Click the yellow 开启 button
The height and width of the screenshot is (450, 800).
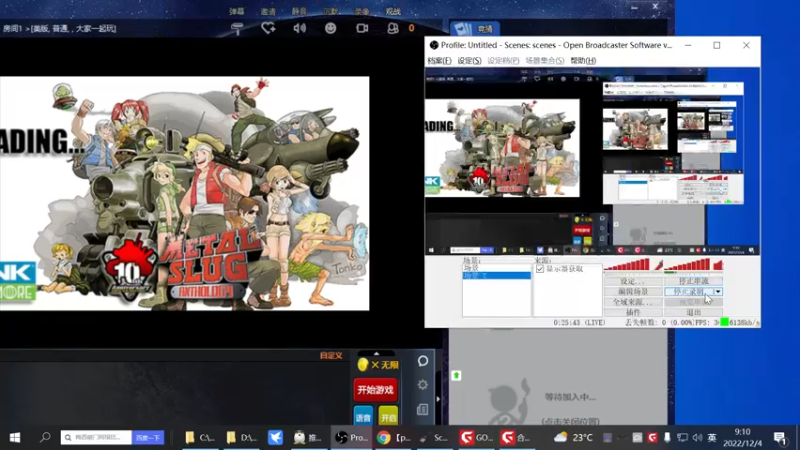click(x=388, y=417)
